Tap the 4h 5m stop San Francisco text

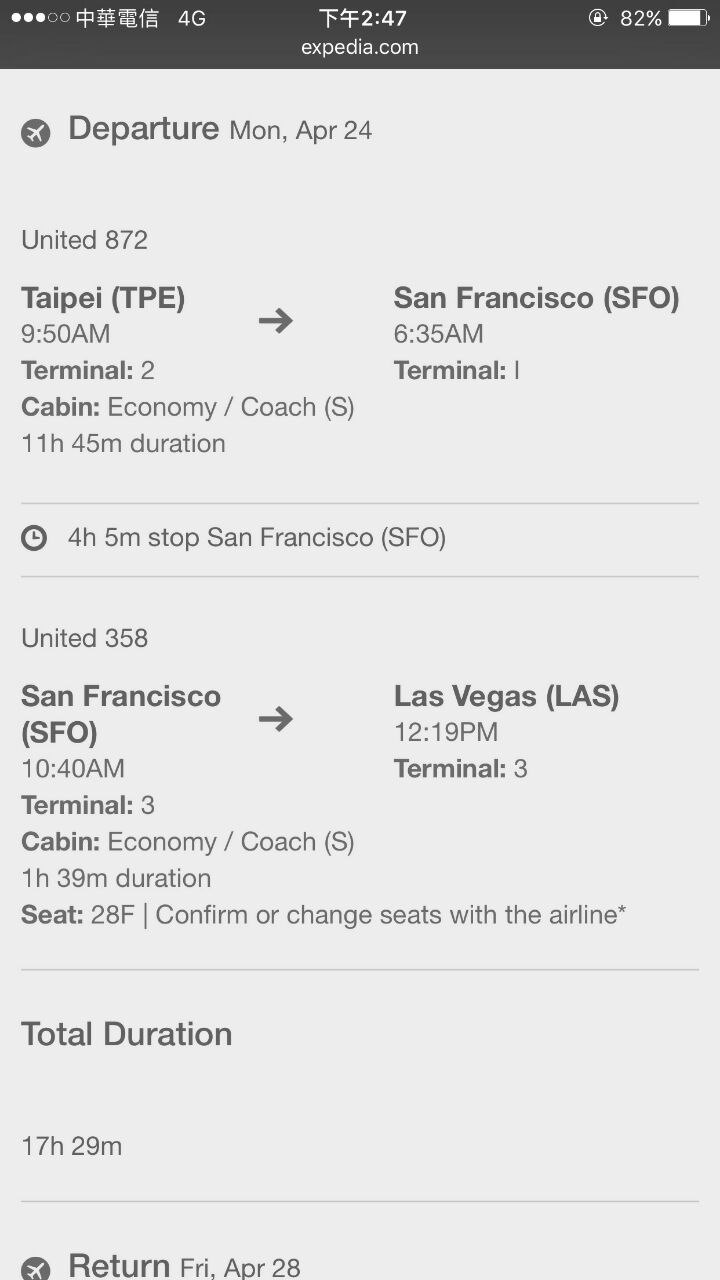pos(256,538)
